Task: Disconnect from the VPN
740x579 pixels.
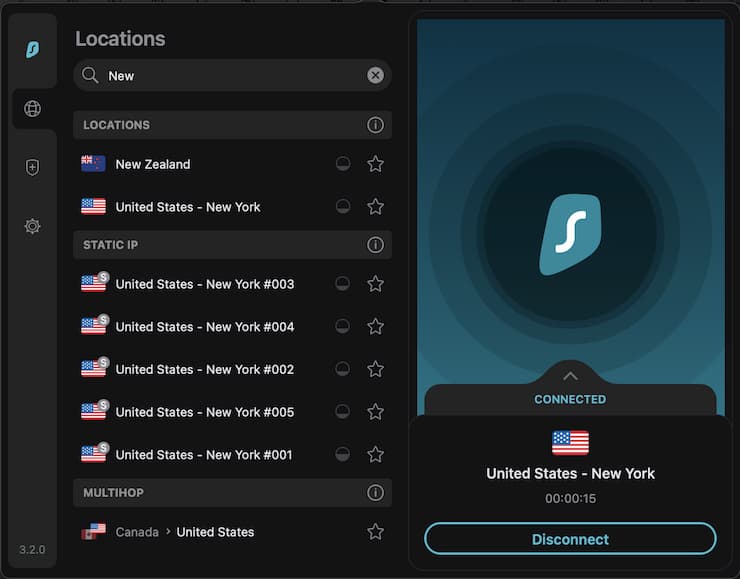Action: (x=570, y=539)
